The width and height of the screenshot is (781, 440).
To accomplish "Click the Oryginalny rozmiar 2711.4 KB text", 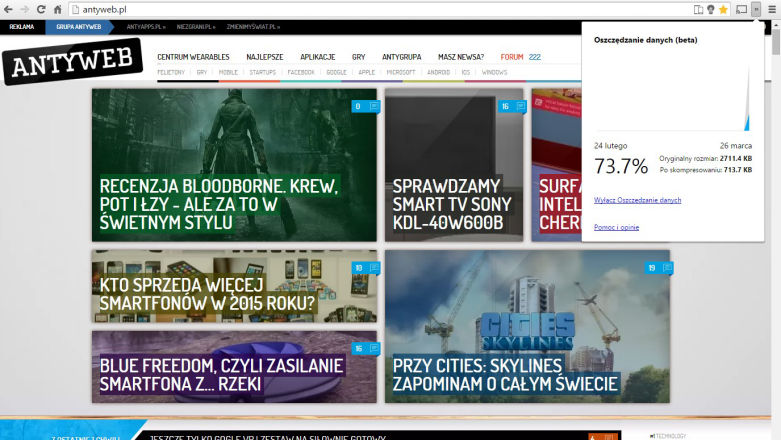I will coord(705,158).
